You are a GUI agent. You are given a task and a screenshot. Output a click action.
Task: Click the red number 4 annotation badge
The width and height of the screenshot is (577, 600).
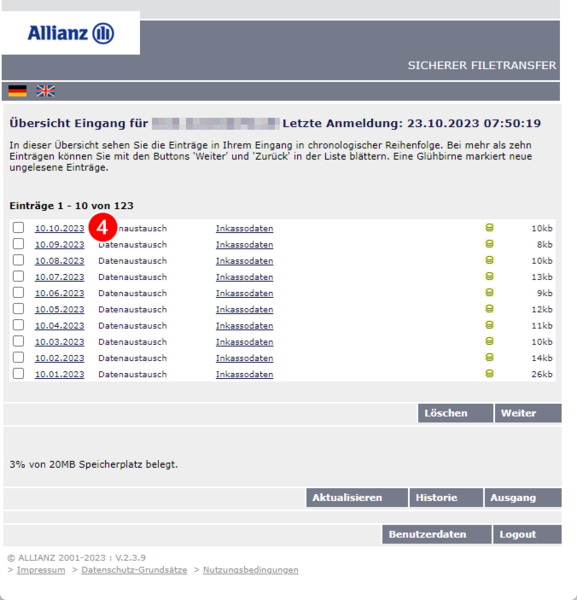103,228
